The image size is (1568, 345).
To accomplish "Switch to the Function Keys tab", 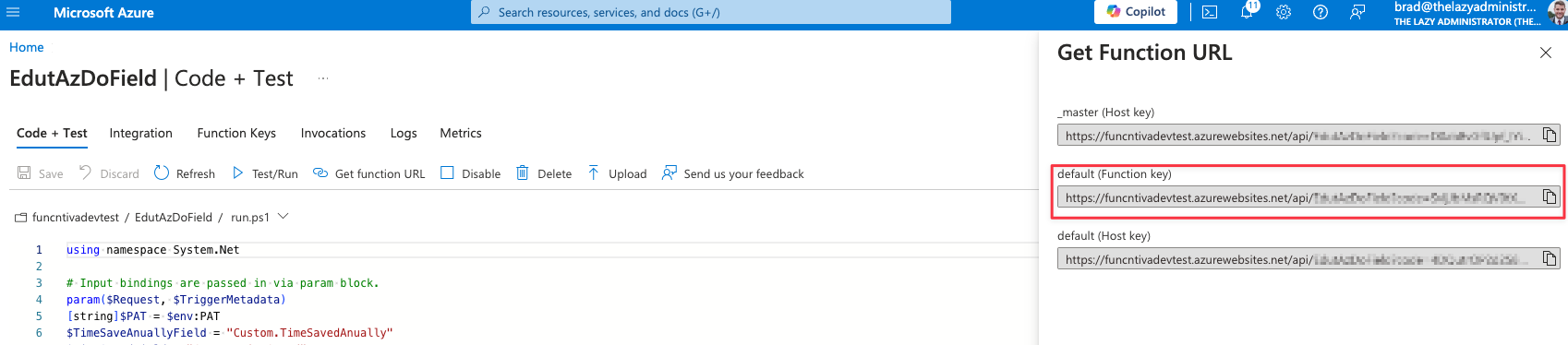I will click(x=236, y=133).
